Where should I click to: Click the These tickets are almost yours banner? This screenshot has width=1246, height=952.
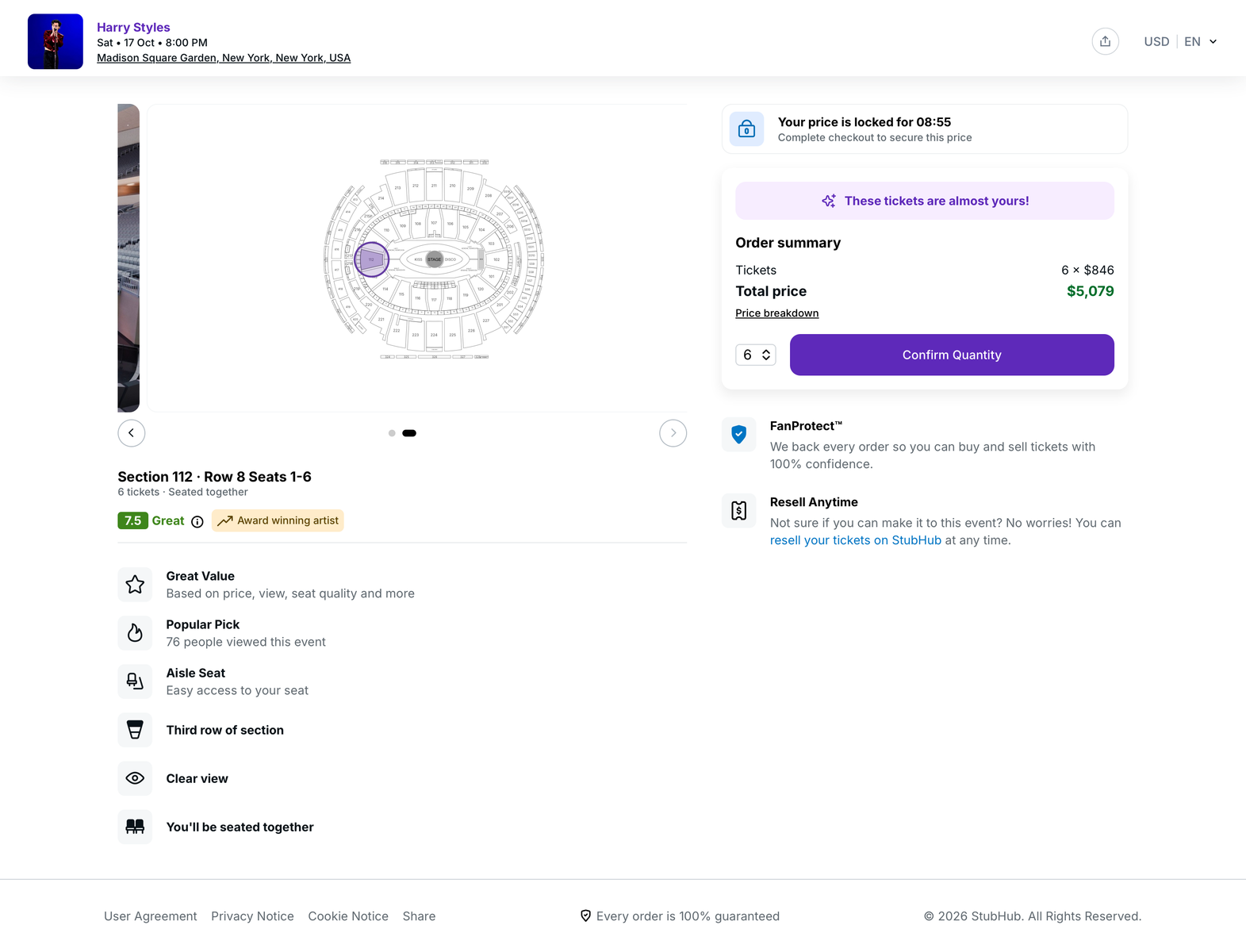(925, 201)
